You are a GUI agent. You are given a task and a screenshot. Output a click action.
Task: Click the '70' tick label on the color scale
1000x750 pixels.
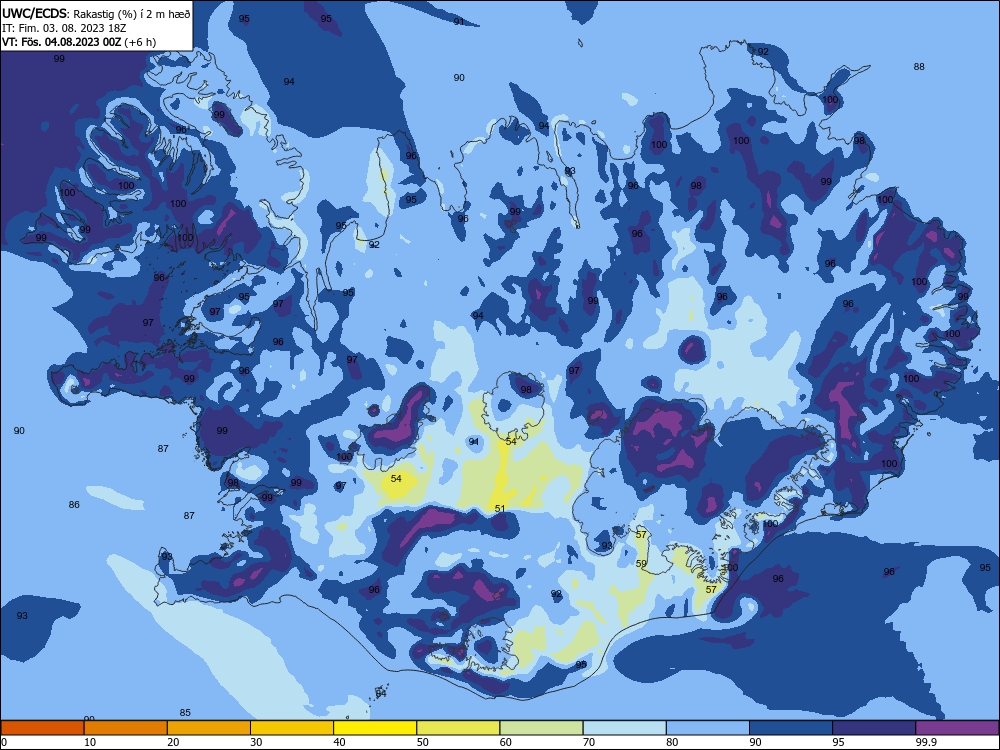click(x=589, y=742)
